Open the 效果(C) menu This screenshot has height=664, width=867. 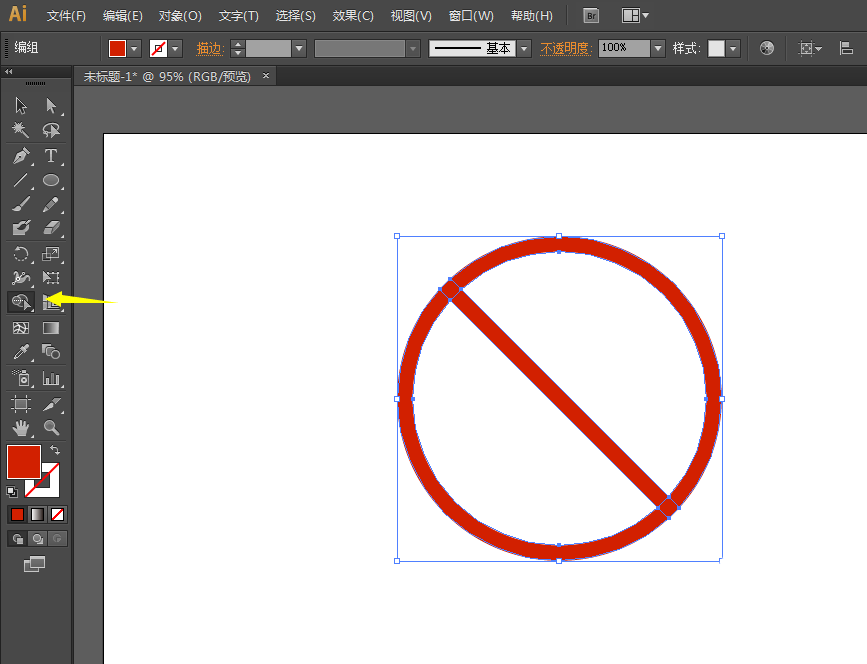pyautogui.click(x=353, y=16)
